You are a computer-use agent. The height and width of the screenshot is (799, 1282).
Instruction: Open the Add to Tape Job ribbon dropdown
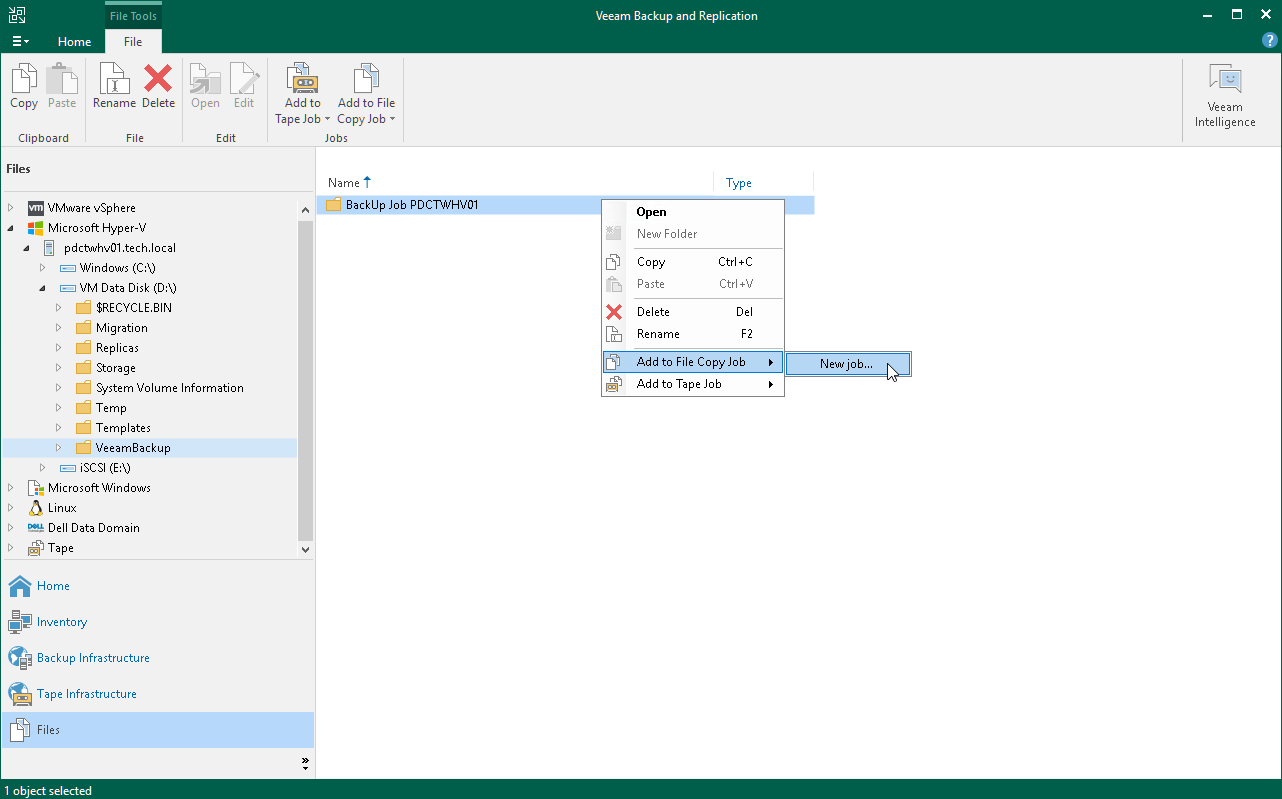302,94
